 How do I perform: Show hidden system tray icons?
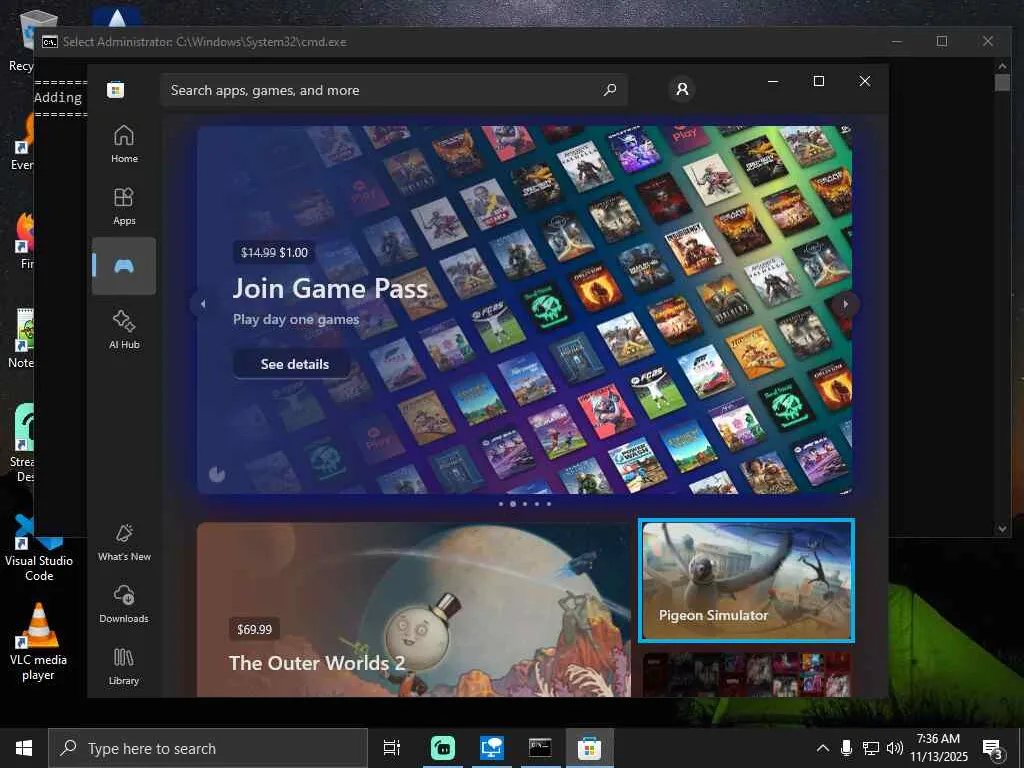[823, 748]
